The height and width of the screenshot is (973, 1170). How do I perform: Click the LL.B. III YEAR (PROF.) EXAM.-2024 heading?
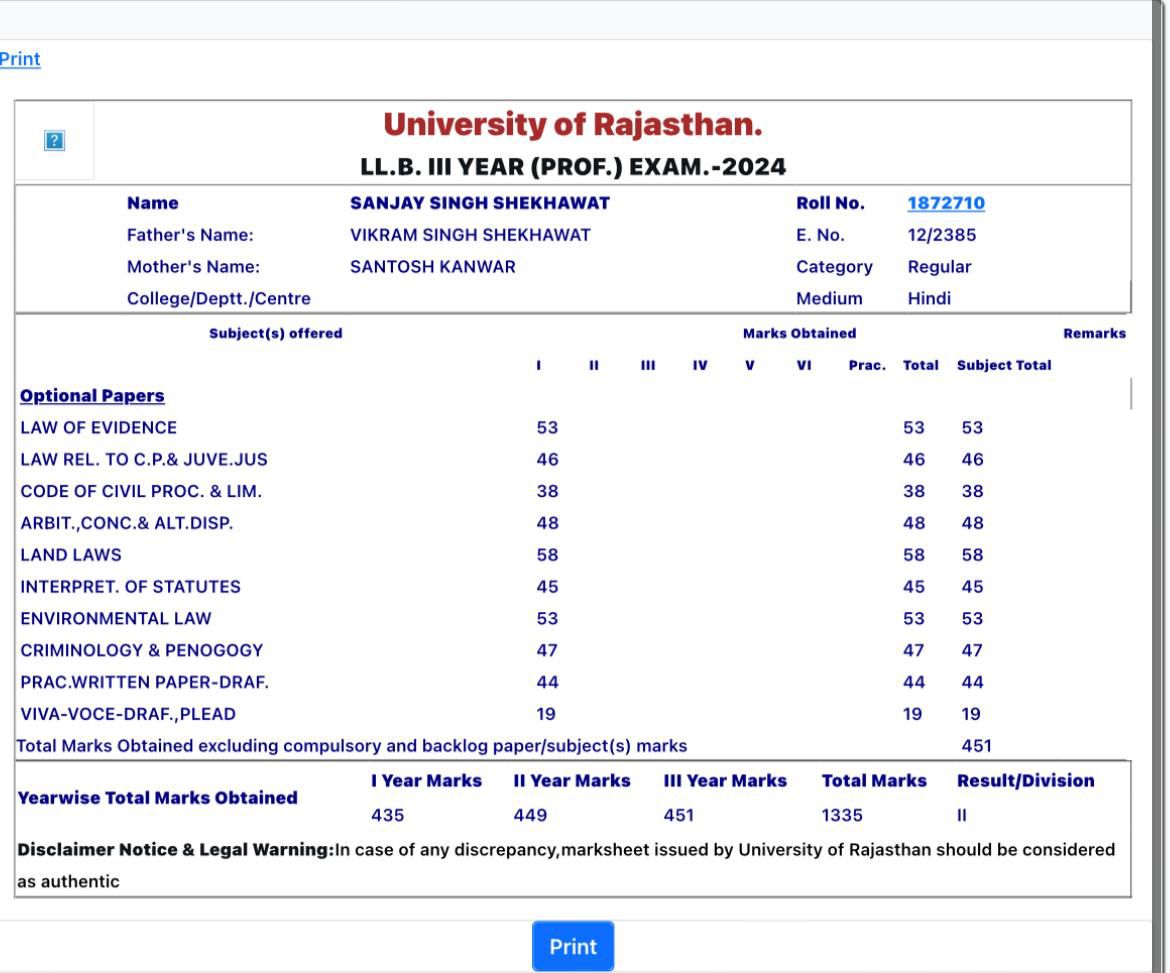[572, 166]
